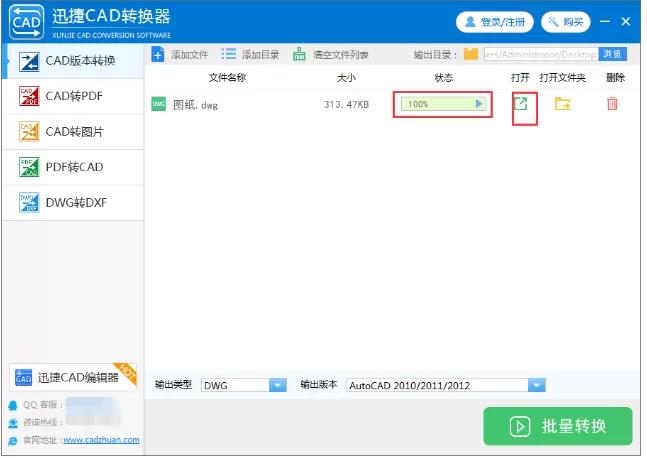Open folder containing 图纸.dwg
This screenshot has height=458, width=647.
562,104
